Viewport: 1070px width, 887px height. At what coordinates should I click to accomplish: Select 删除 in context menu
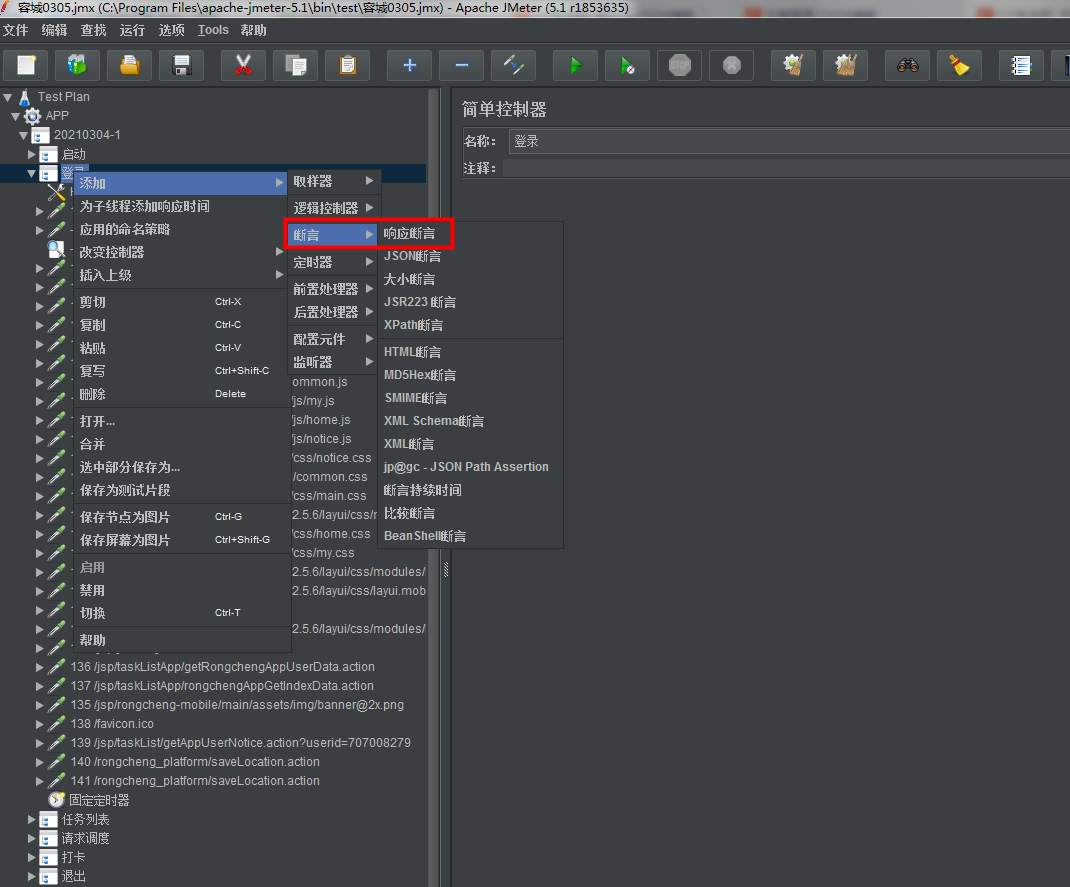181,394
